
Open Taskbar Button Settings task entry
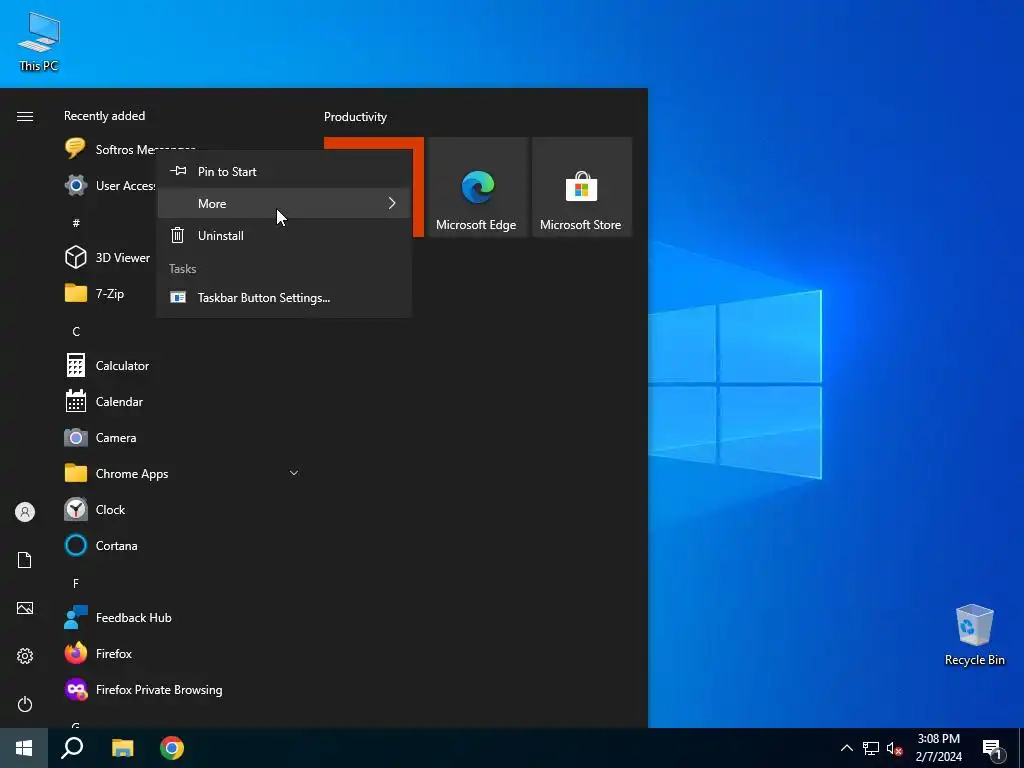pos(284,298)
